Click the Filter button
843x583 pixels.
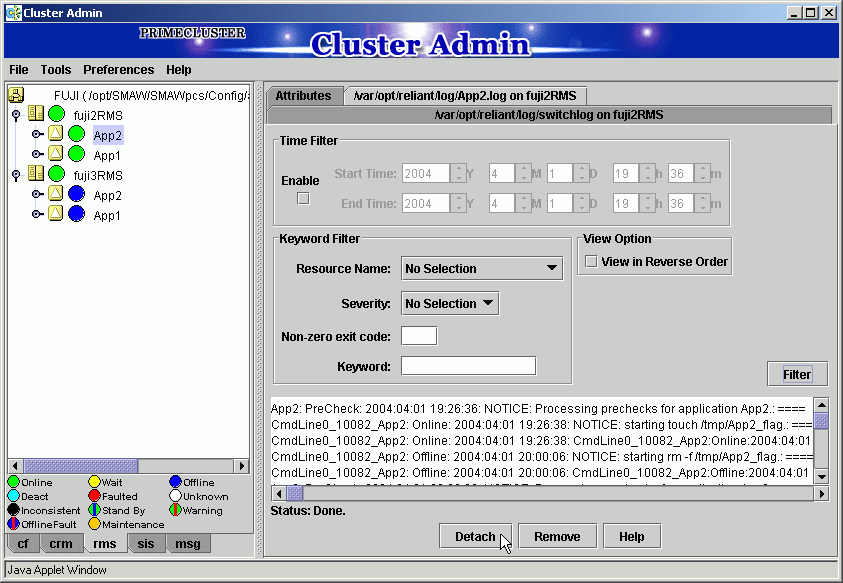(x=797, y=374)
